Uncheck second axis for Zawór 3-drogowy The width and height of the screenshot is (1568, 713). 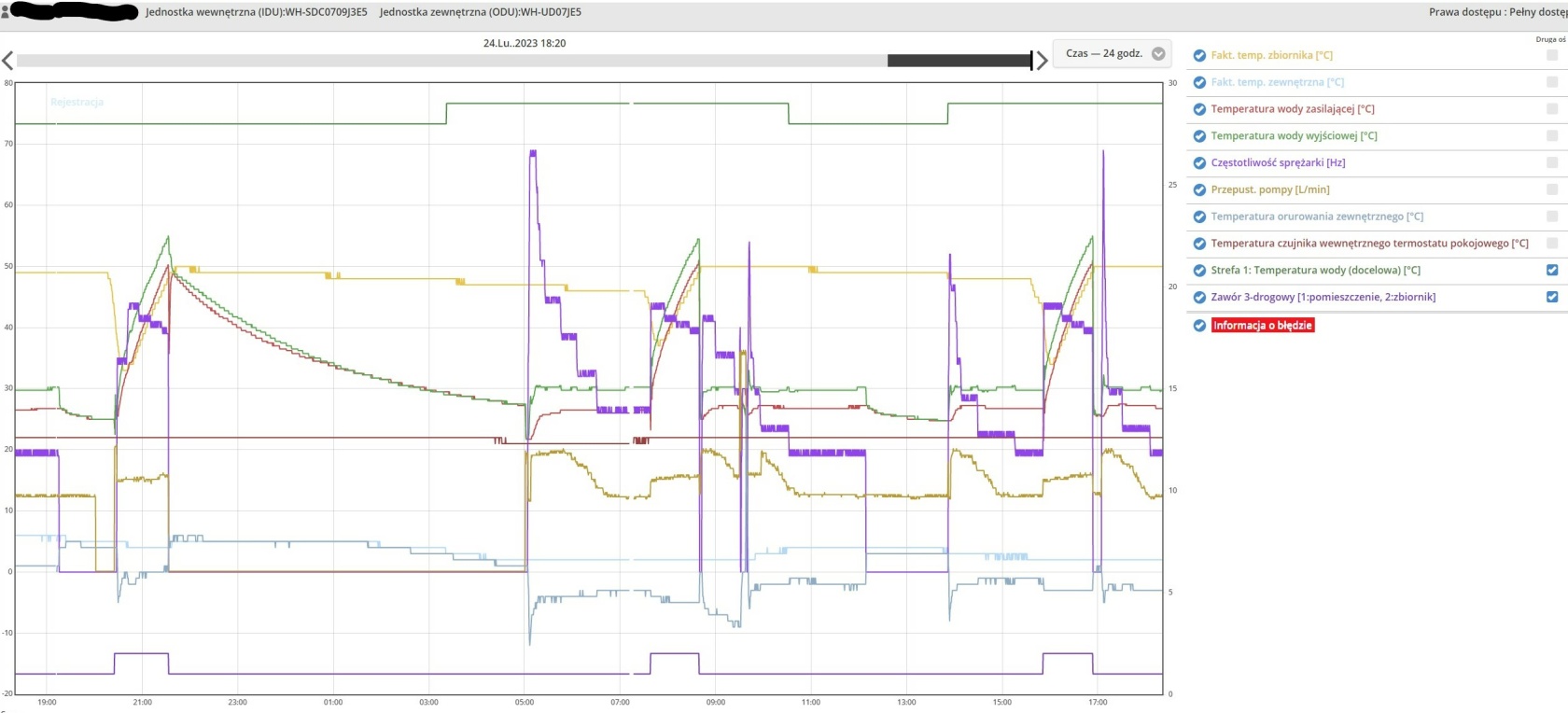[1552, 297]
